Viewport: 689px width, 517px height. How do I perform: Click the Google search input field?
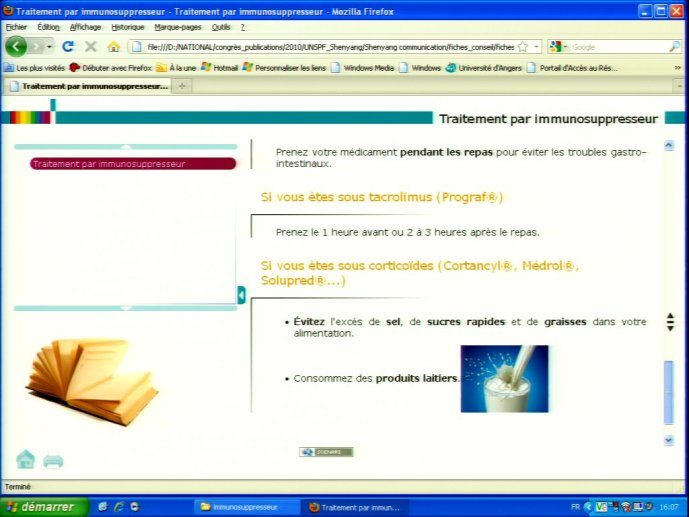[x=619, y=47]
